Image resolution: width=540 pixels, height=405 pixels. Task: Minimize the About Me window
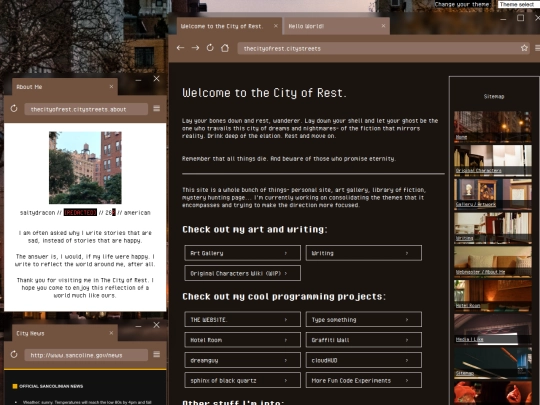point(138,80)
